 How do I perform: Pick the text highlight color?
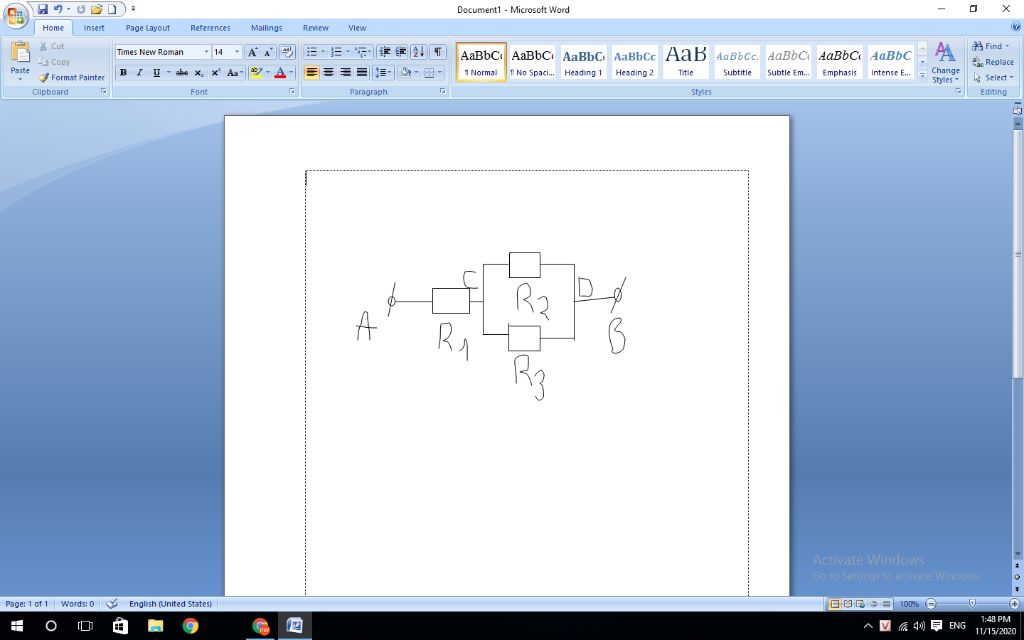coord(256,72)
